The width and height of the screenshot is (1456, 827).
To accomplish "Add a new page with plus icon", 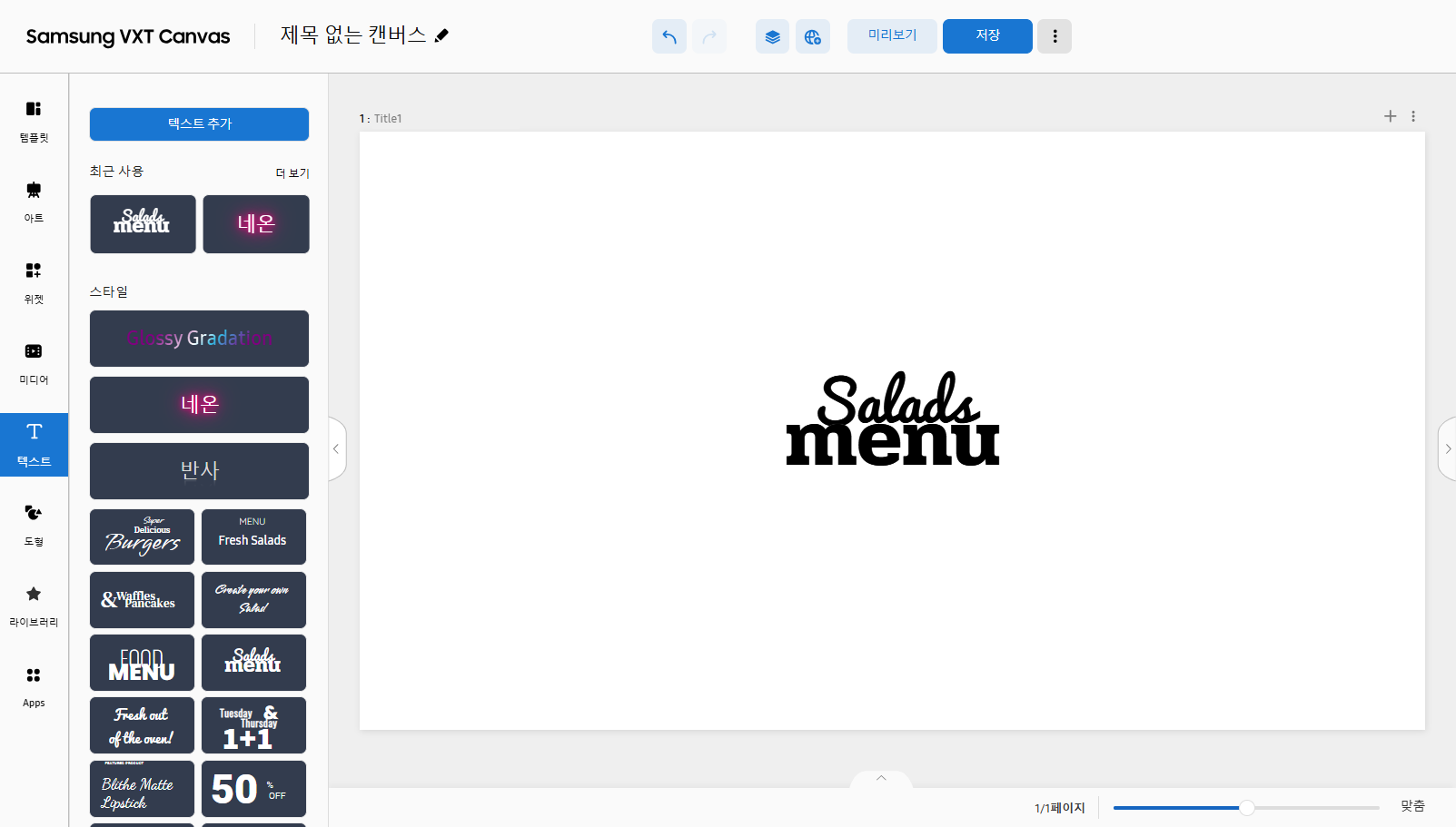I will tap(1390, 116).
